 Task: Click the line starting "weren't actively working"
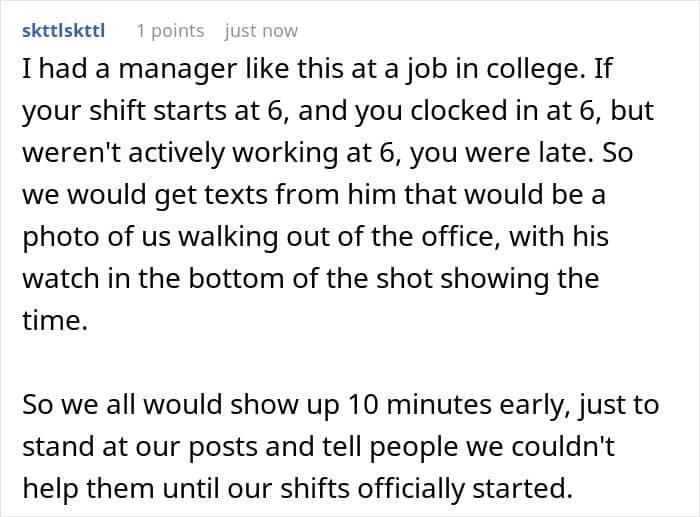click(x=328, y=153)
